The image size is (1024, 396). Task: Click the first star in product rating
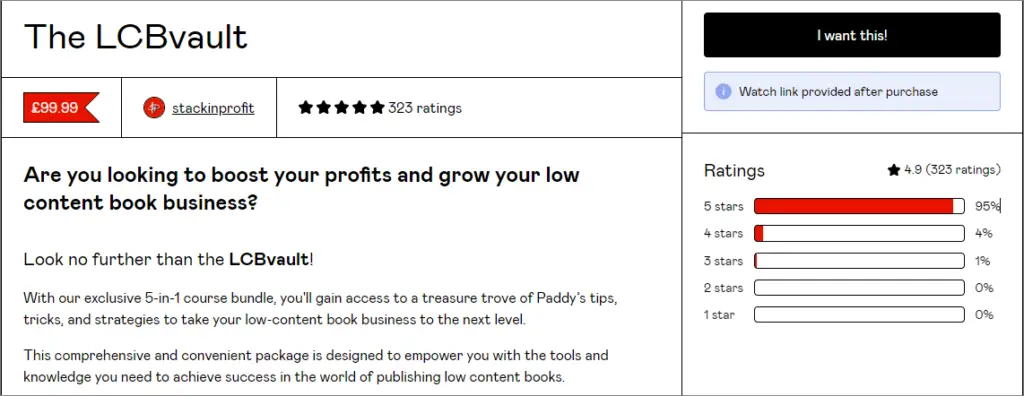tap(306, 108)
